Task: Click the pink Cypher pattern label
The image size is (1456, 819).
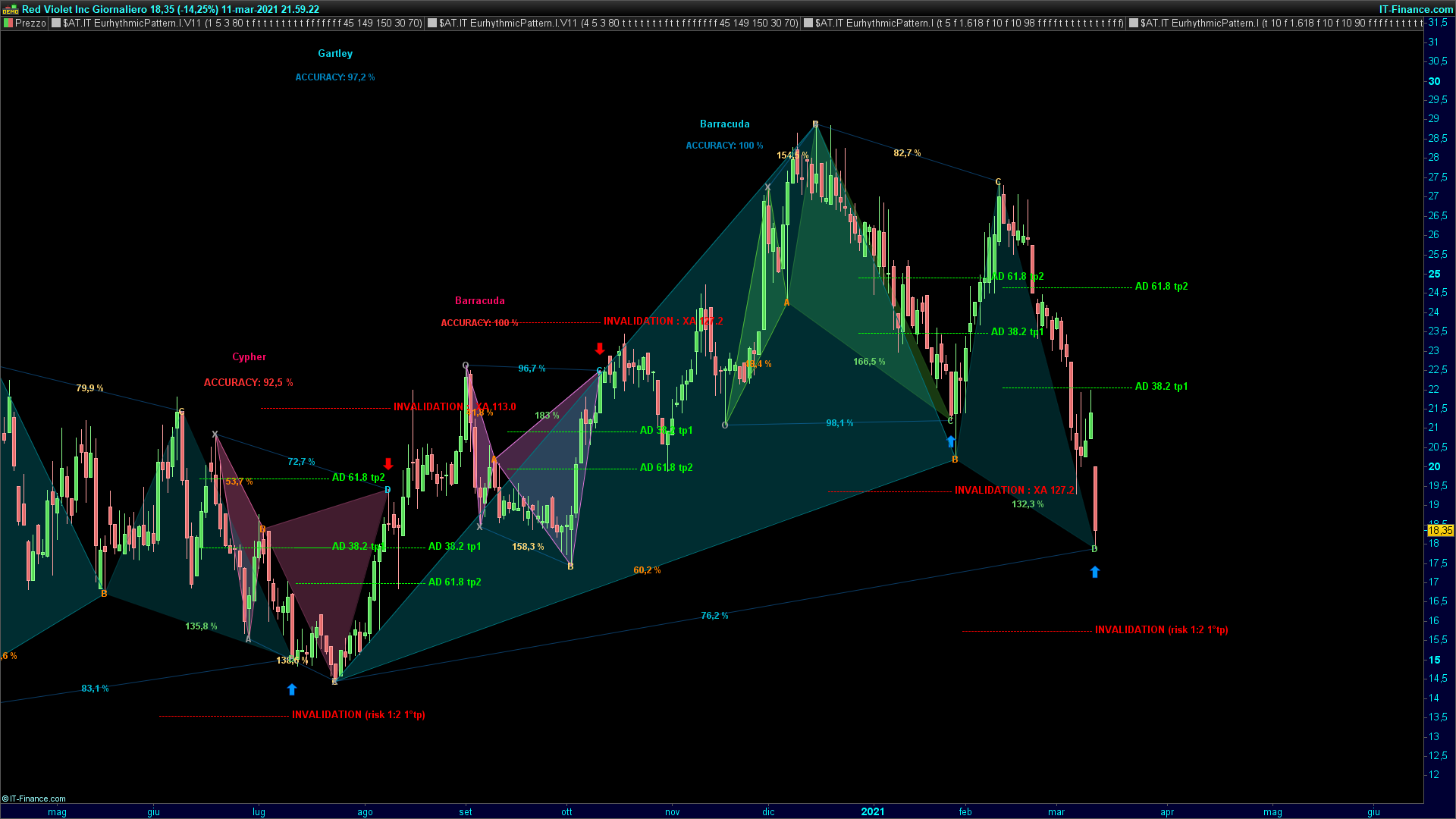Action: coord(249,356)
